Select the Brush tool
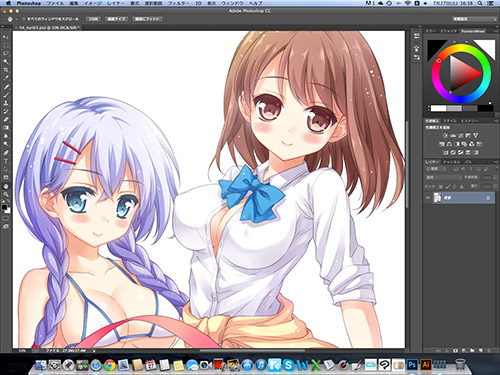Viewport: 500px width, 375px height. [6, 95]
